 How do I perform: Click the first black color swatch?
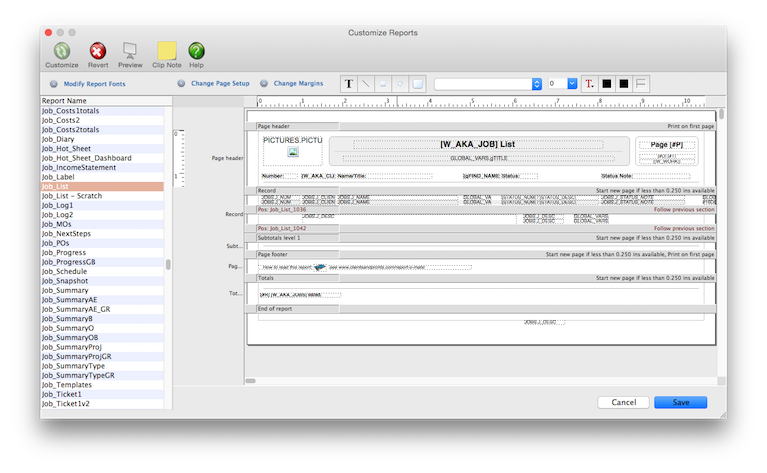[x=606, y=84]
